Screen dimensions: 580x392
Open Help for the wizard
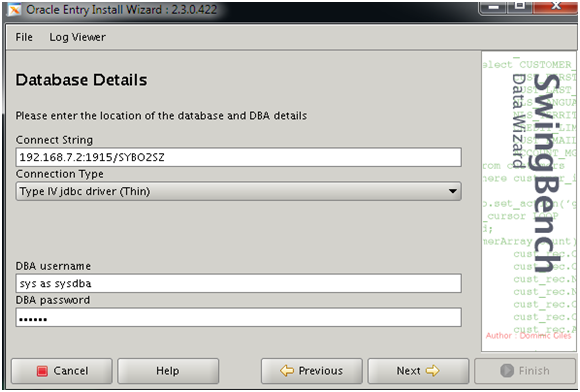coord(168,371)
